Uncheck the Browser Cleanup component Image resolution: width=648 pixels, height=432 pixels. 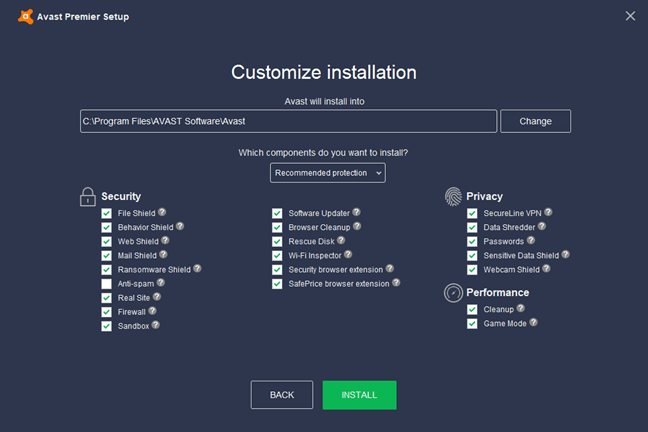point(277,227)
